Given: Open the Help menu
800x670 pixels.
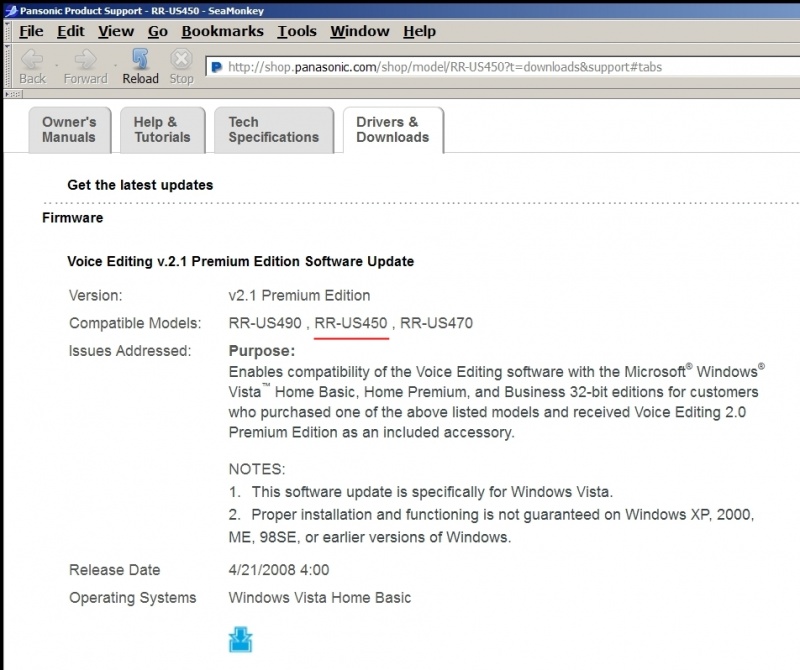Looking at the screenshot, I should pyautogui.click(x=419, y=31).
